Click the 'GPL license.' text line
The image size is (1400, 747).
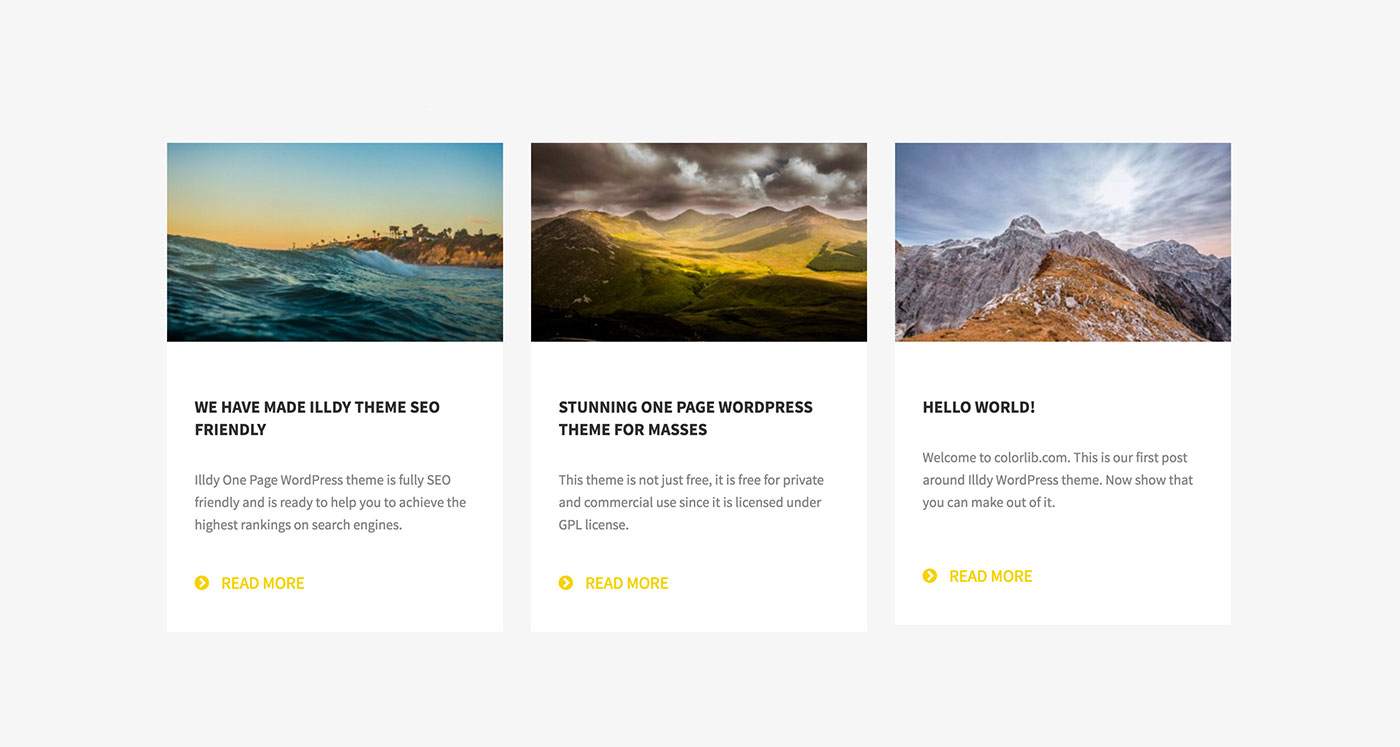[594, 525]
